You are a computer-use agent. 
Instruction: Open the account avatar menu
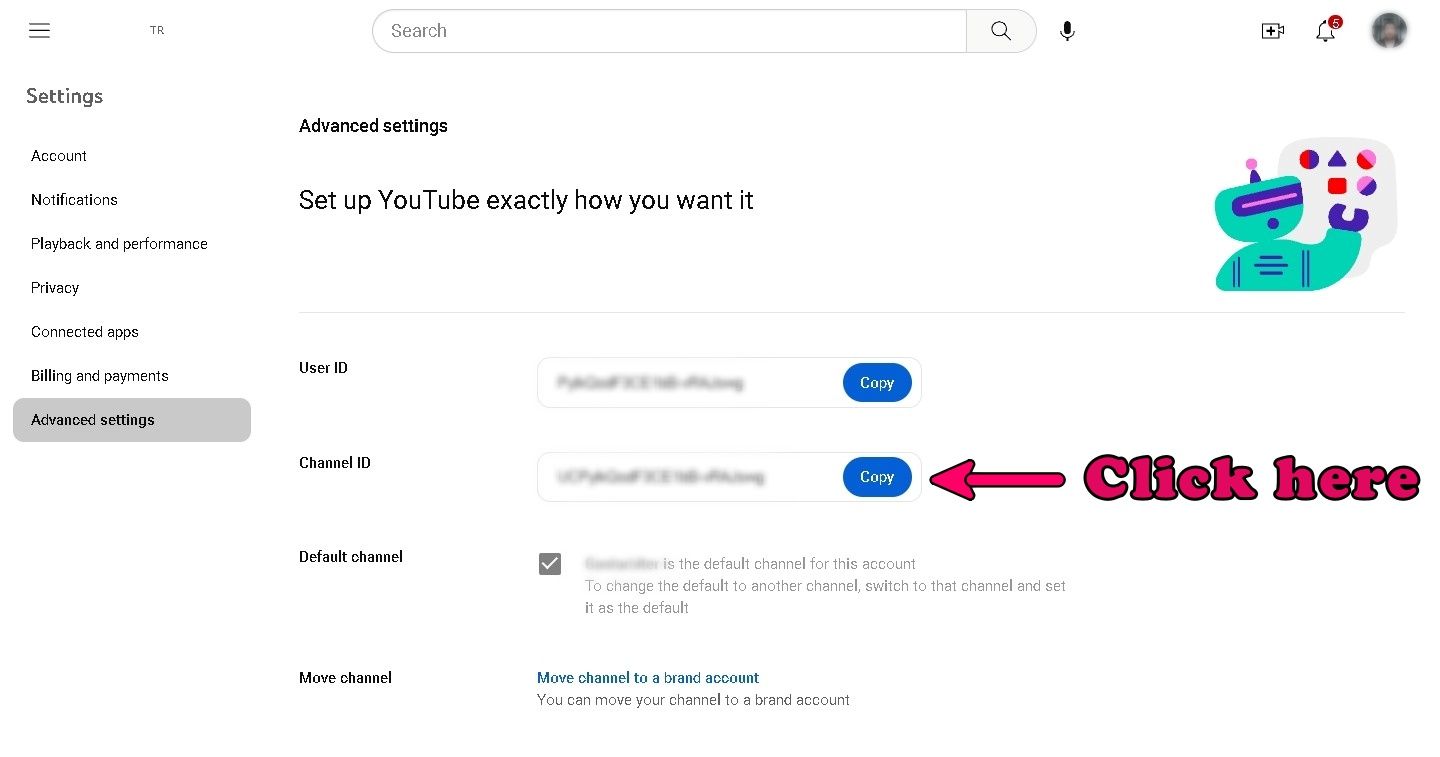point(1389,30)
